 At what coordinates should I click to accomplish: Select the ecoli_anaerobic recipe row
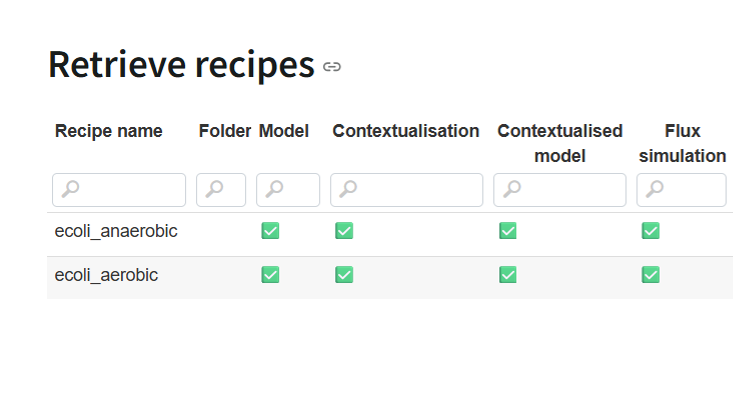tap(116, 231)
